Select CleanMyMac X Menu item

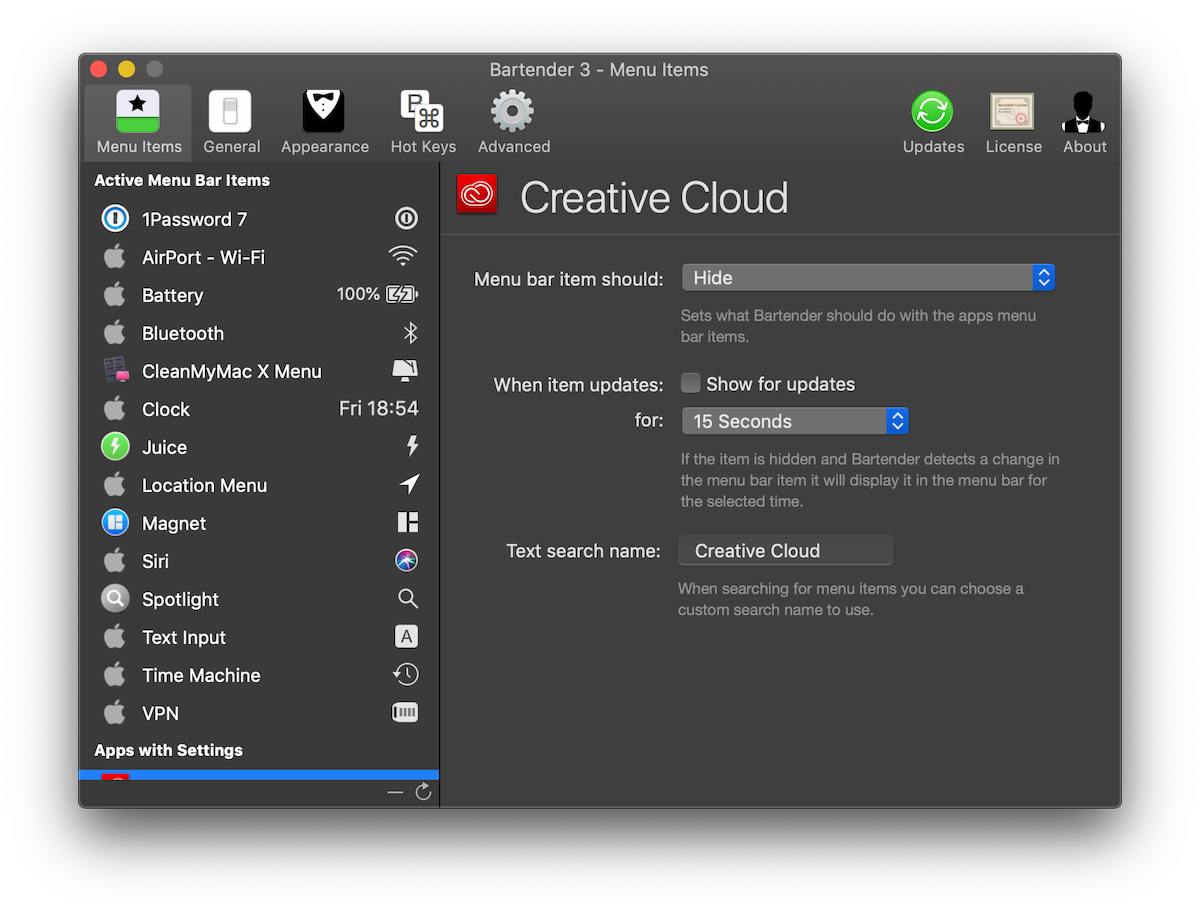coord(259,371)
